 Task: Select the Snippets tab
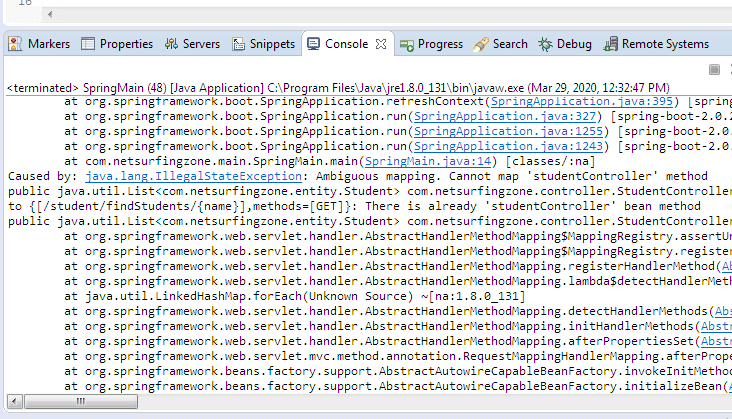pos(264,44)
